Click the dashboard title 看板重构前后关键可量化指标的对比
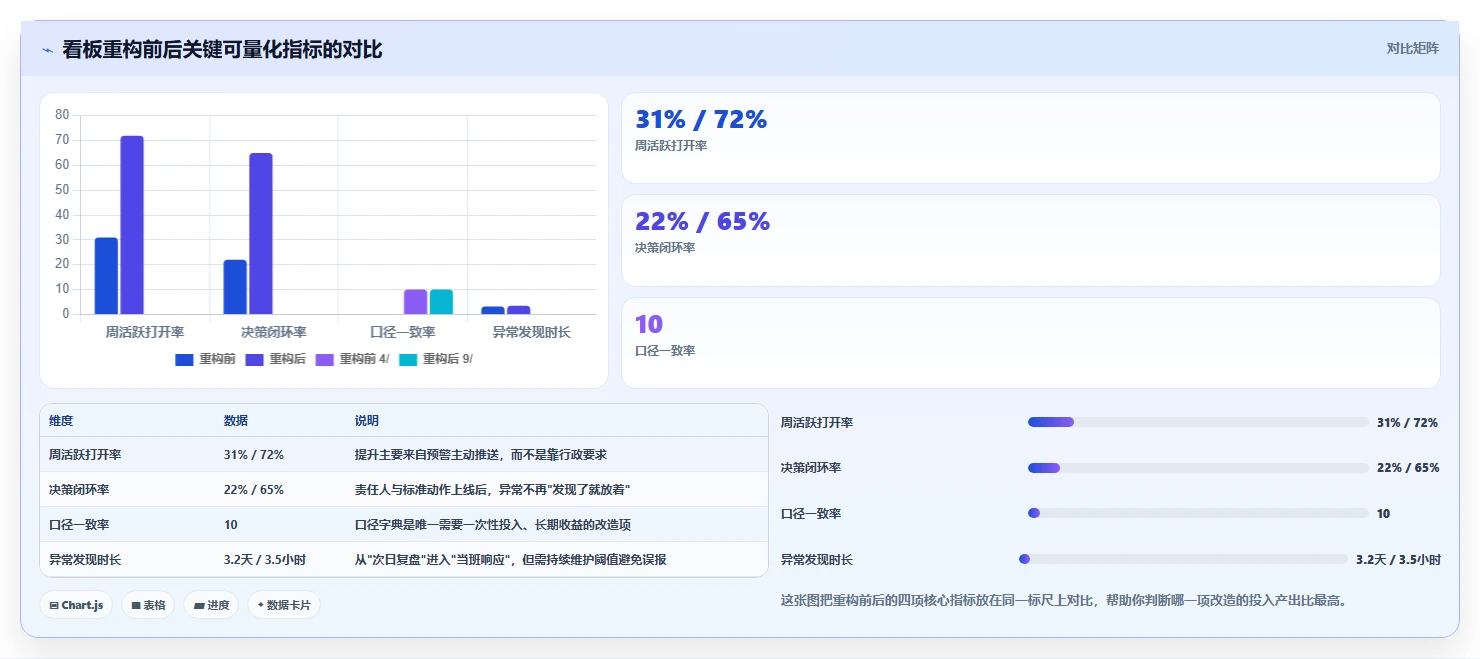This screenshot has height=659, width=1480. click(x=222, y=49)
